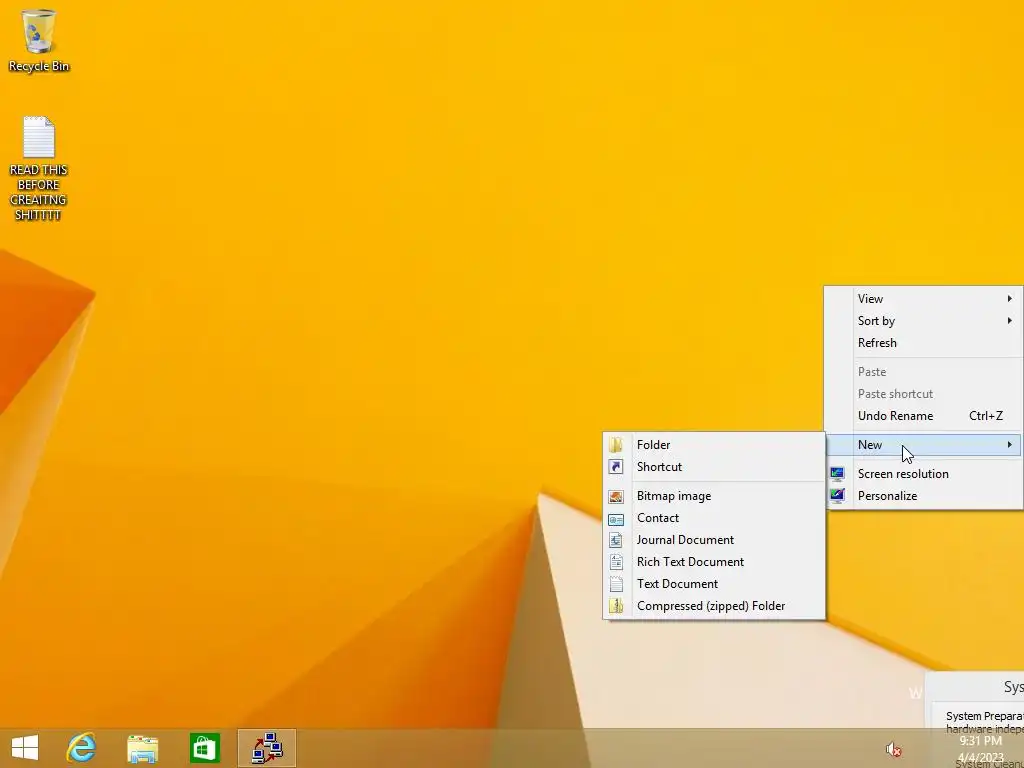Create a new Bitmap image
This screenshot has height=768, width=1024.
(x=714, y=496)
